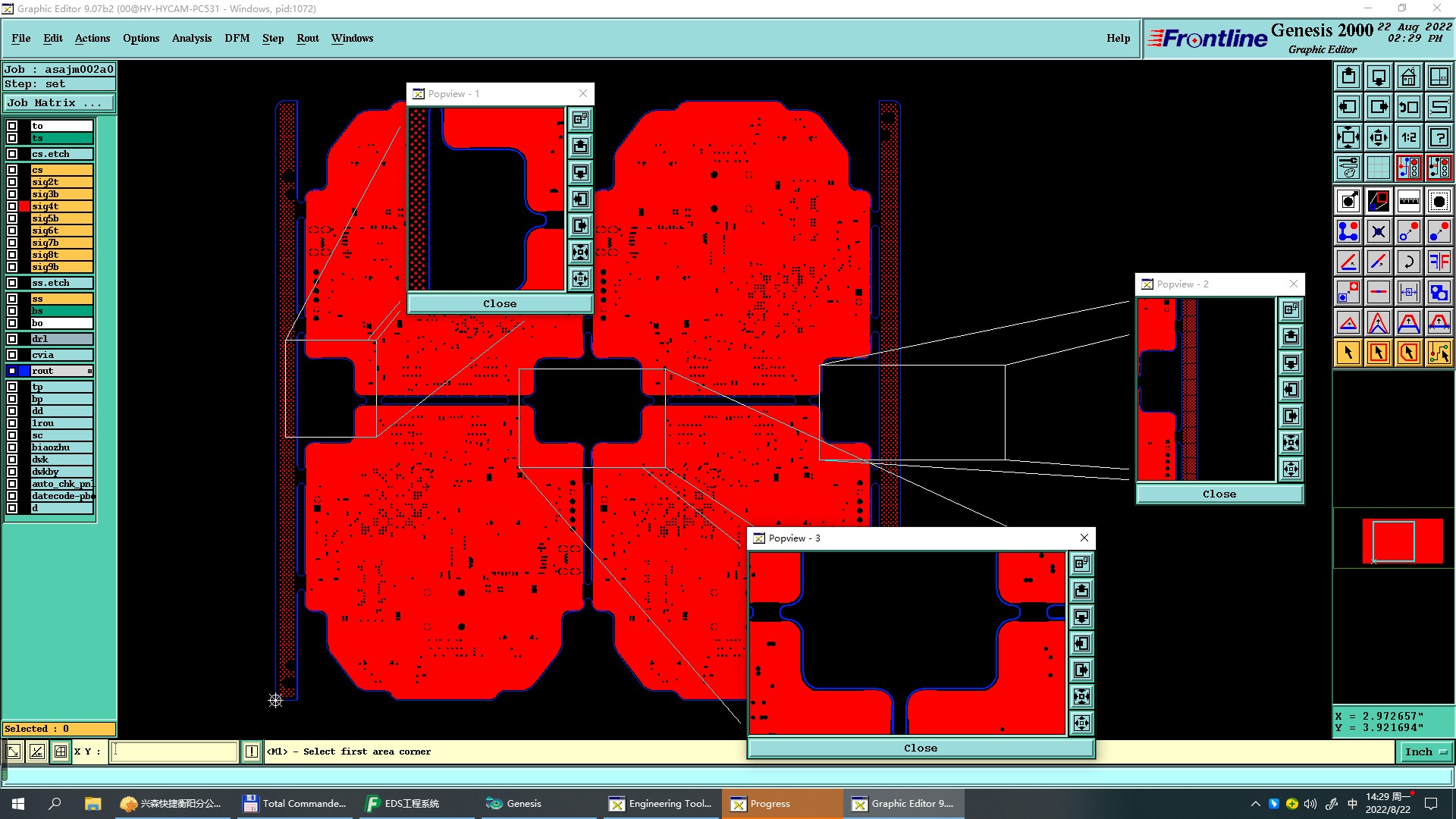Open Total Commander from the taskbar

pos(296,804)
